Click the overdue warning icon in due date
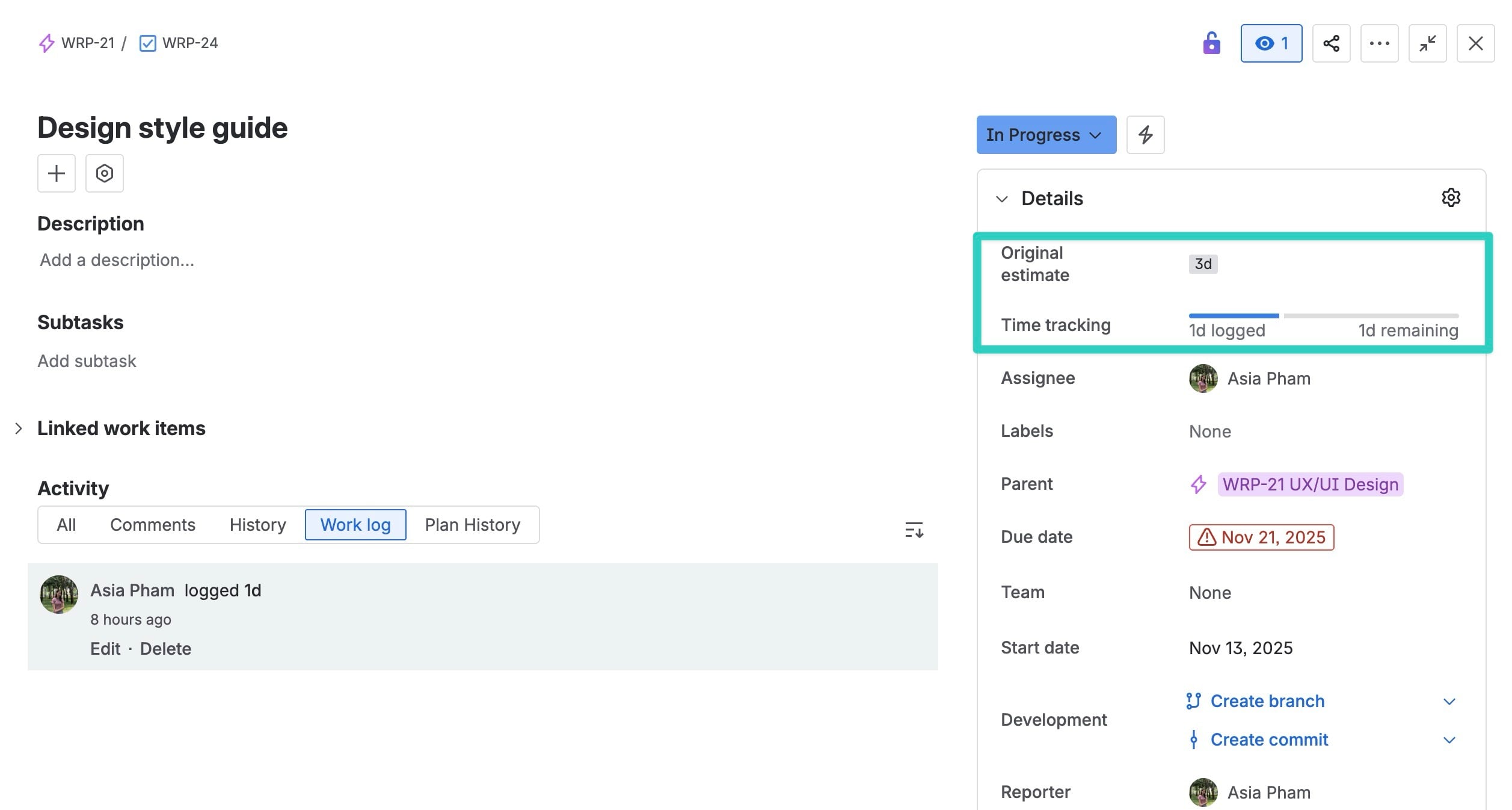The height and width of the screenshot is (810, 1512). pyautogui.click(x=1206, y=537)
